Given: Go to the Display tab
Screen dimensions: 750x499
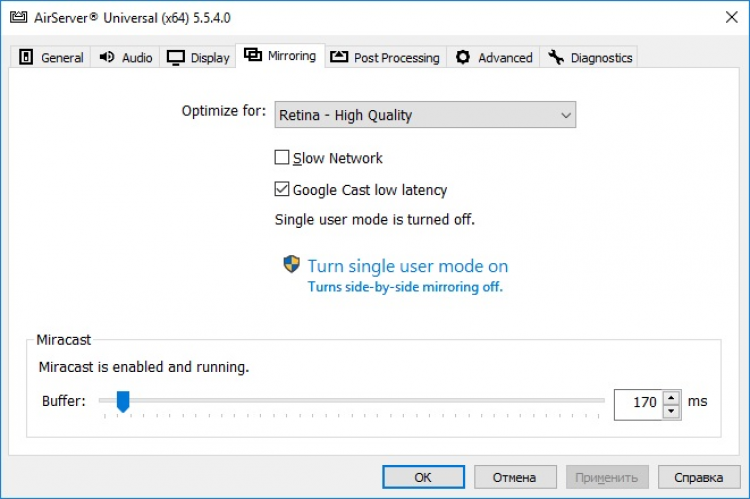Looking at the screenshot, I should pos(198,57).
